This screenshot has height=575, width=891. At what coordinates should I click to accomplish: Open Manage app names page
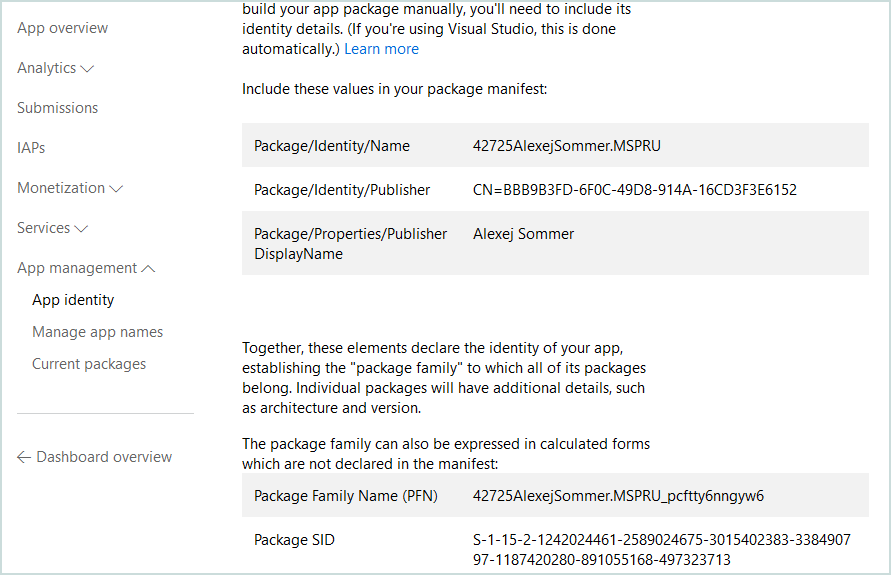(x=97, y=332)
